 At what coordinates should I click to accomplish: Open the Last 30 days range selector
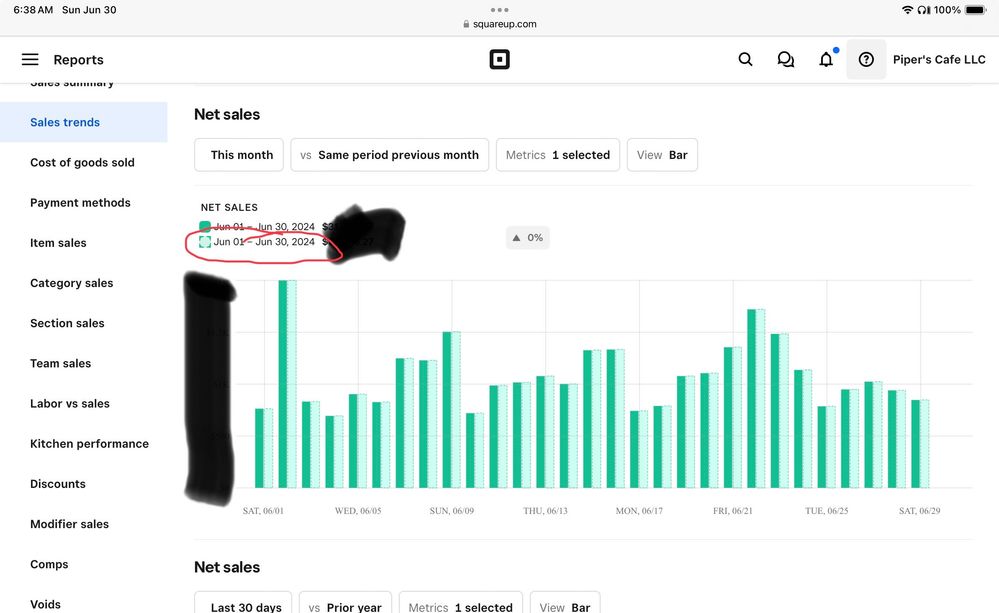pyautogui.click(x=245, y=606)
